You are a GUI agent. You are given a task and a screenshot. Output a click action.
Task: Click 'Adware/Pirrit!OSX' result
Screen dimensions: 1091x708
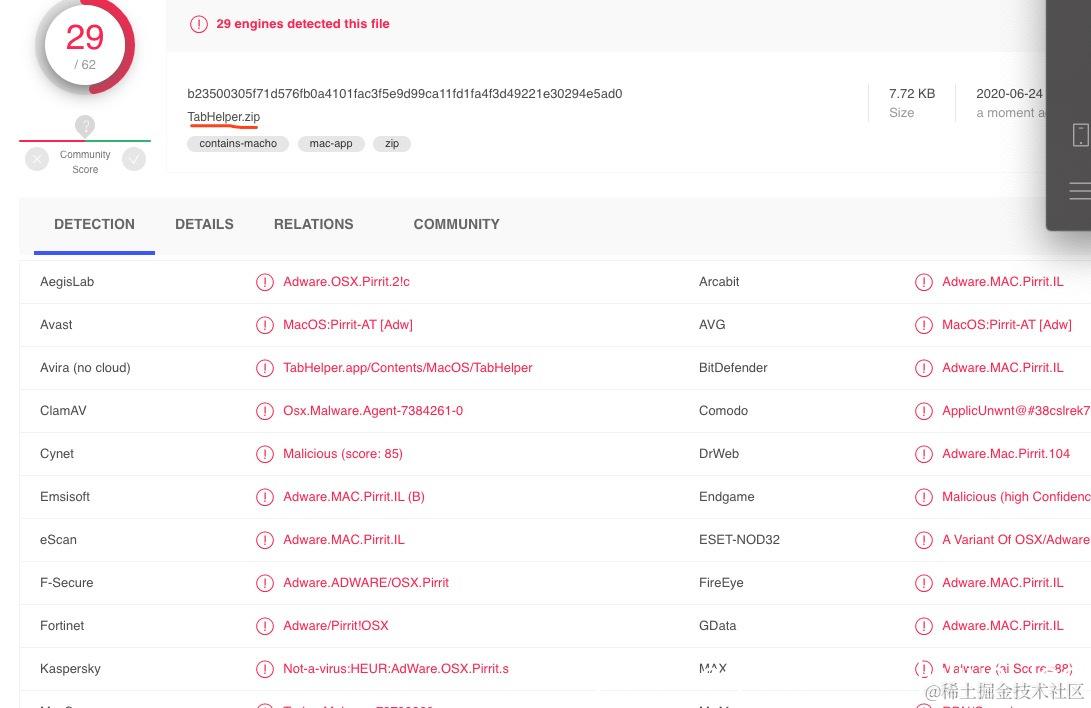tap(336, 626)
